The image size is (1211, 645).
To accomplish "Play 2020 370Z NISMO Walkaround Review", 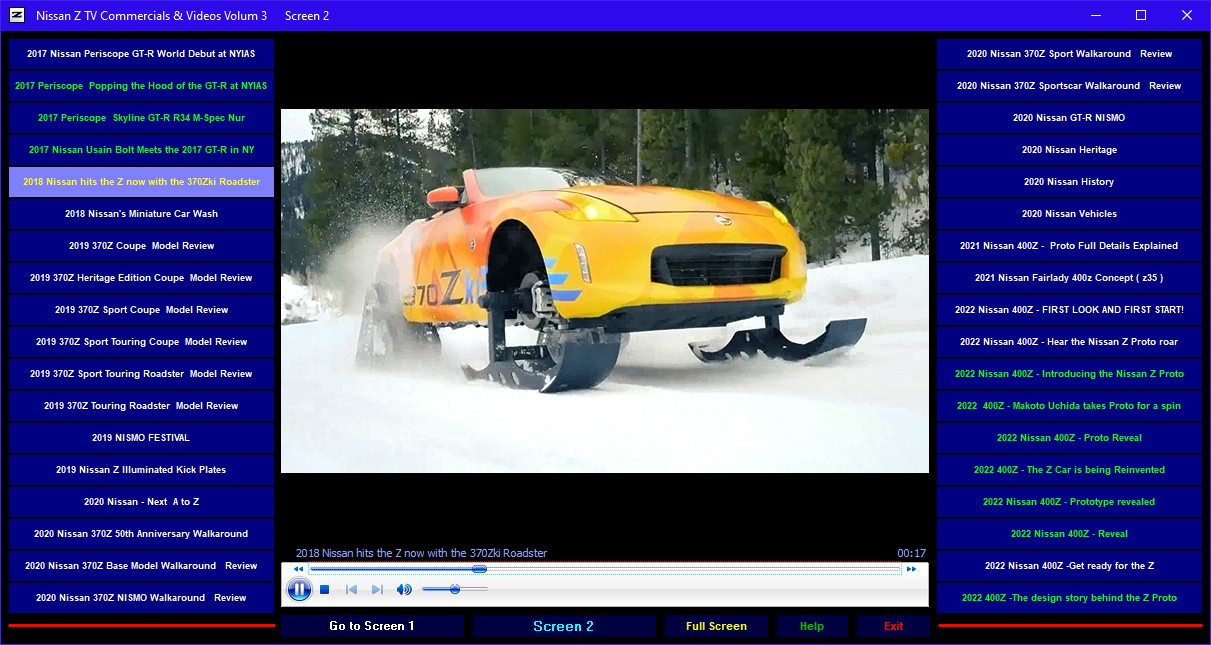I will click(141, 598).
